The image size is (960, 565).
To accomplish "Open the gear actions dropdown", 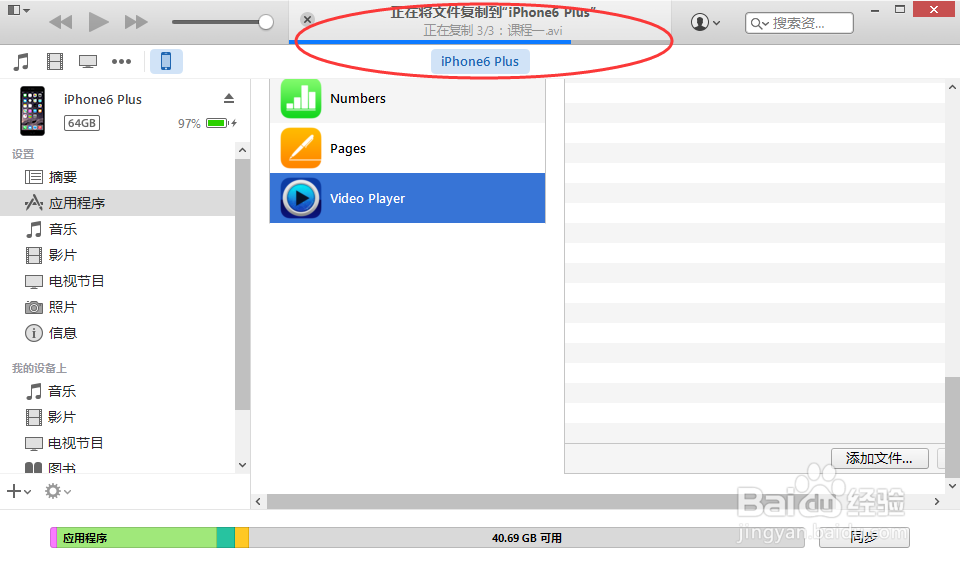I will click(x=58, y=491).
